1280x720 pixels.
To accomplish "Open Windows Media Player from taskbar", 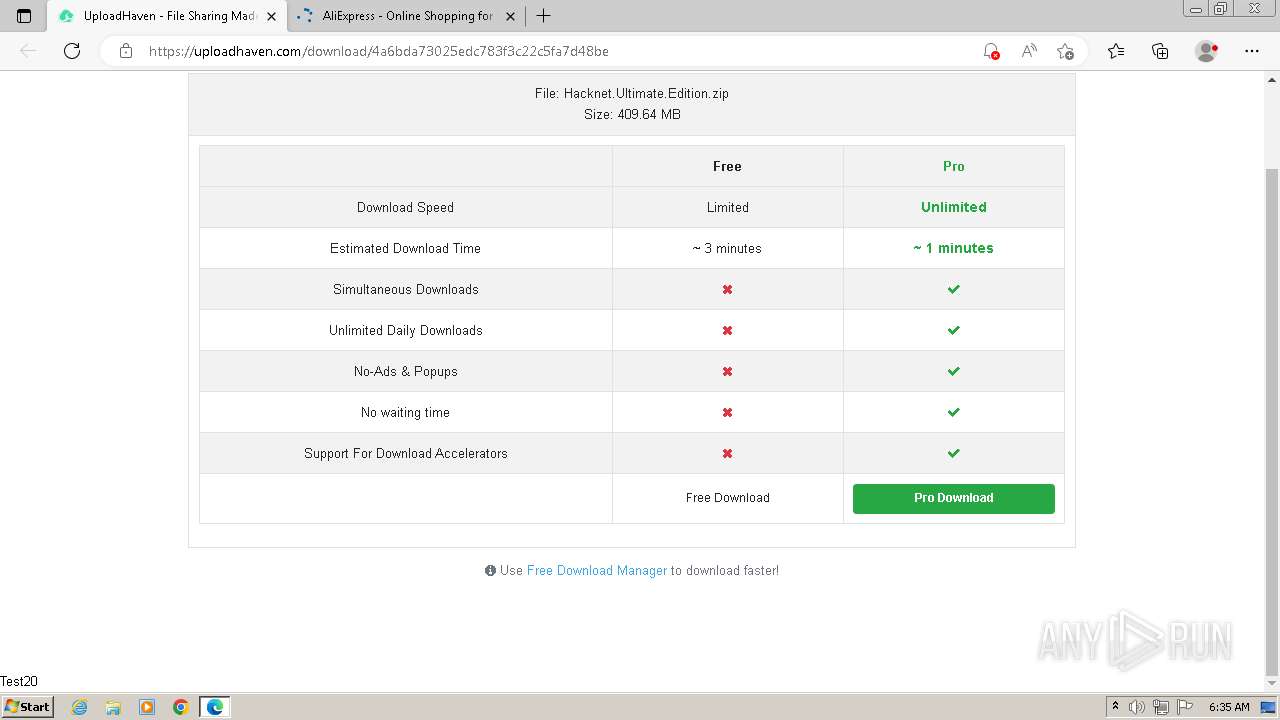I will [x=147, y=707].
